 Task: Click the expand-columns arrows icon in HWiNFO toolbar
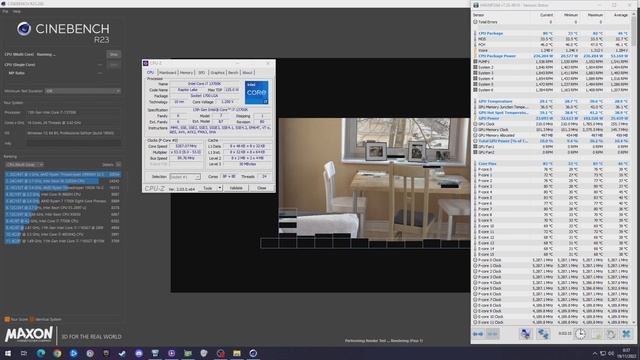[478, 334]
